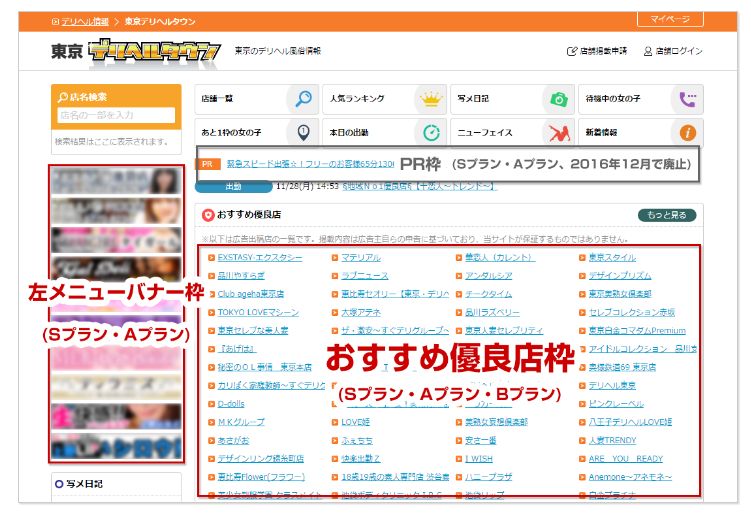Click the blue 出勤 label pill
Viewport: 751px width, 523px height.
coord(234,186)
